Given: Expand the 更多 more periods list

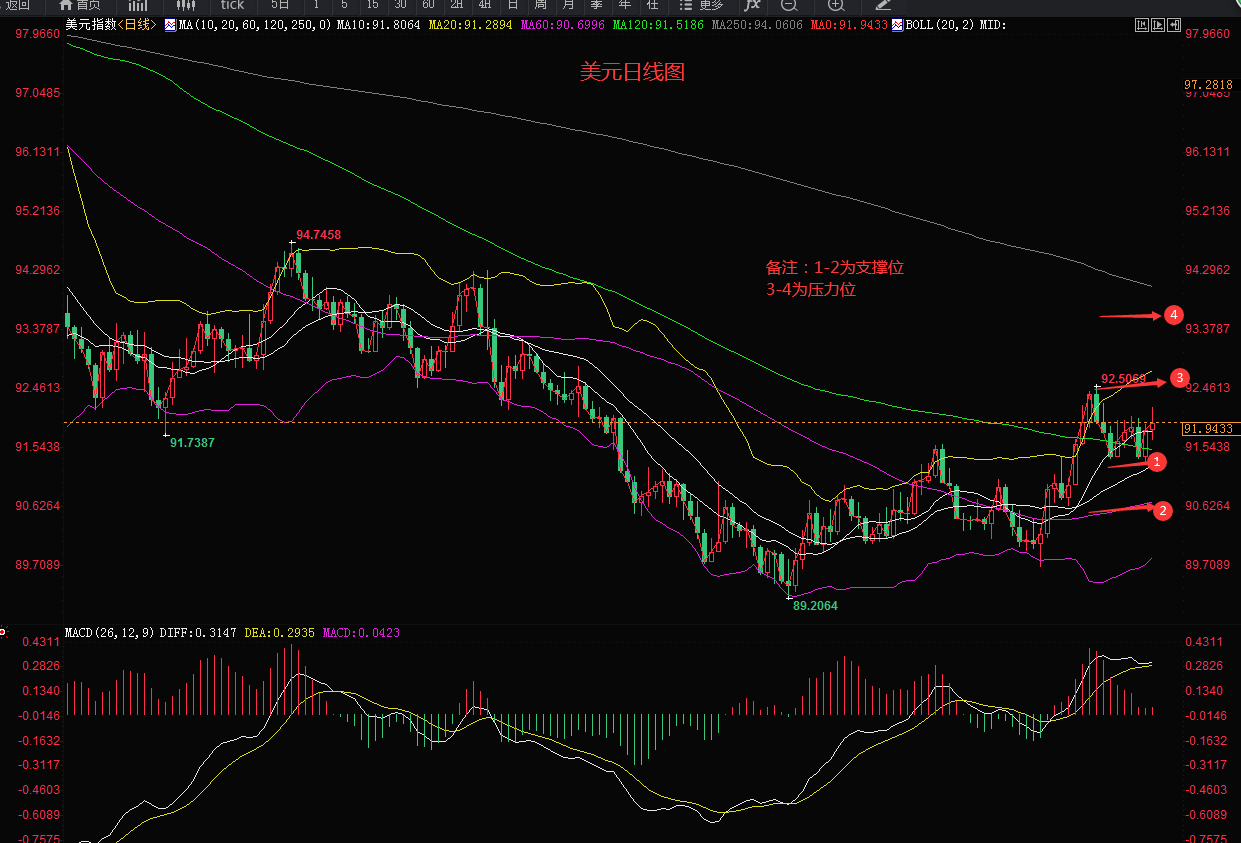Looking at the screenshot, I should coord(701,5).
